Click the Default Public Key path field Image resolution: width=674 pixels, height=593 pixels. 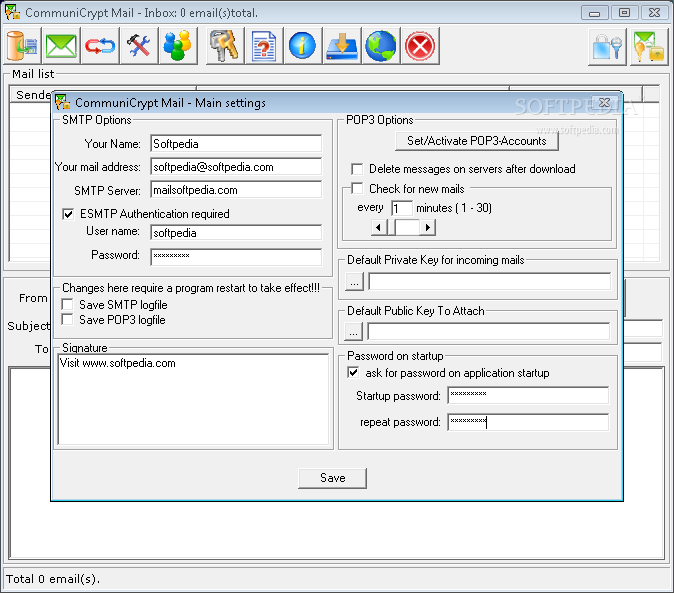[488, 331]
